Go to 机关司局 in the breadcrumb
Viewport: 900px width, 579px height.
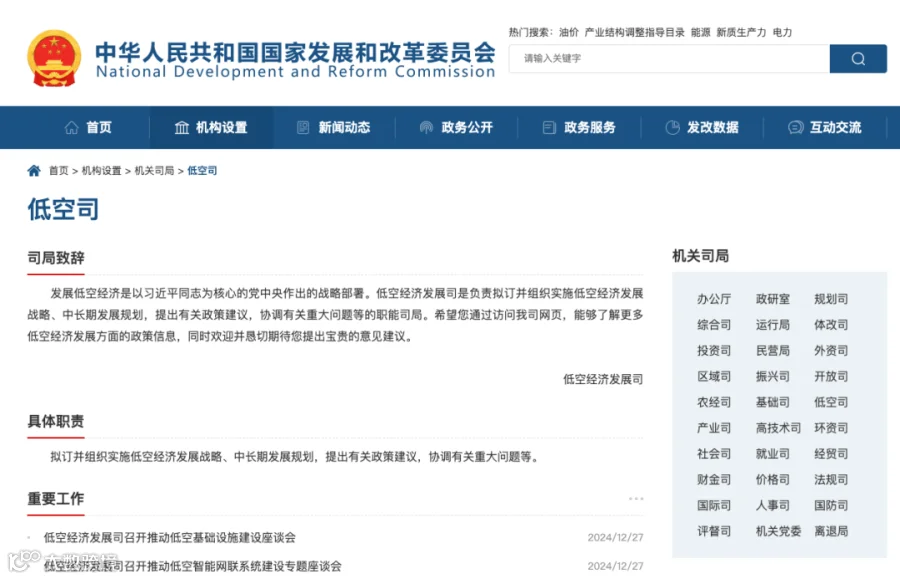[154, 170]
